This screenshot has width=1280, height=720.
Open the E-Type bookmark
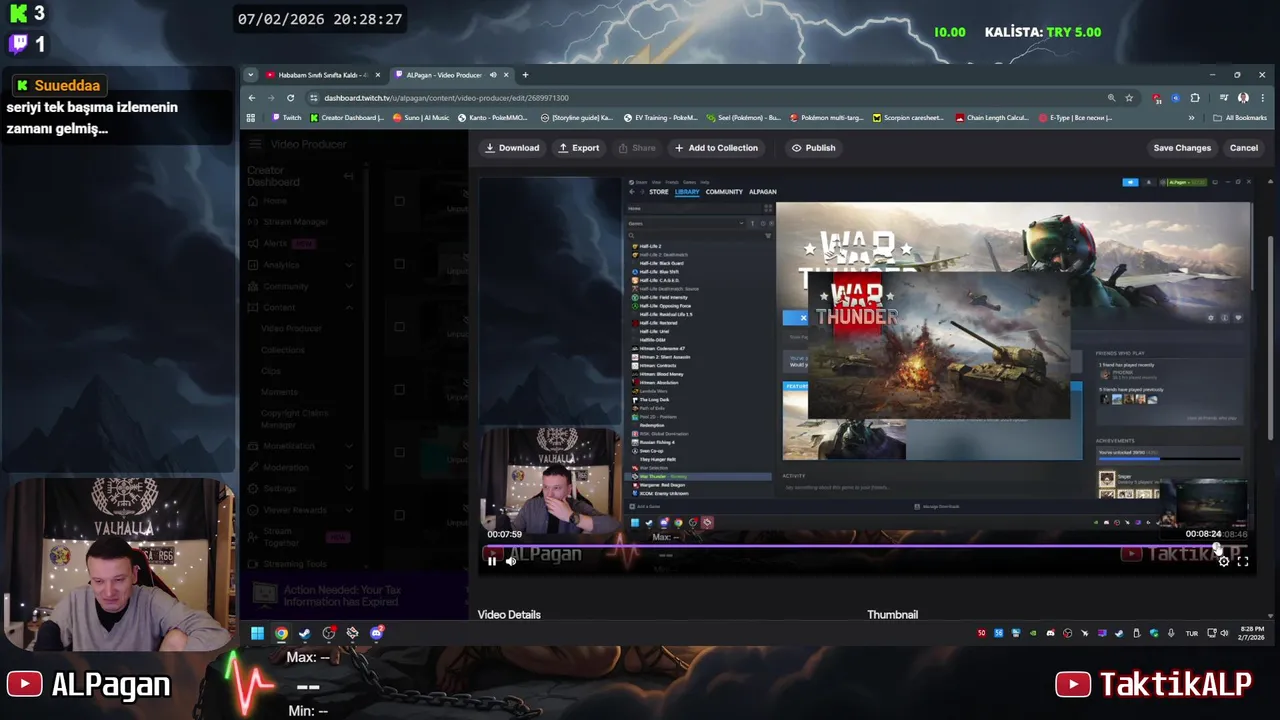(1075, 118)
